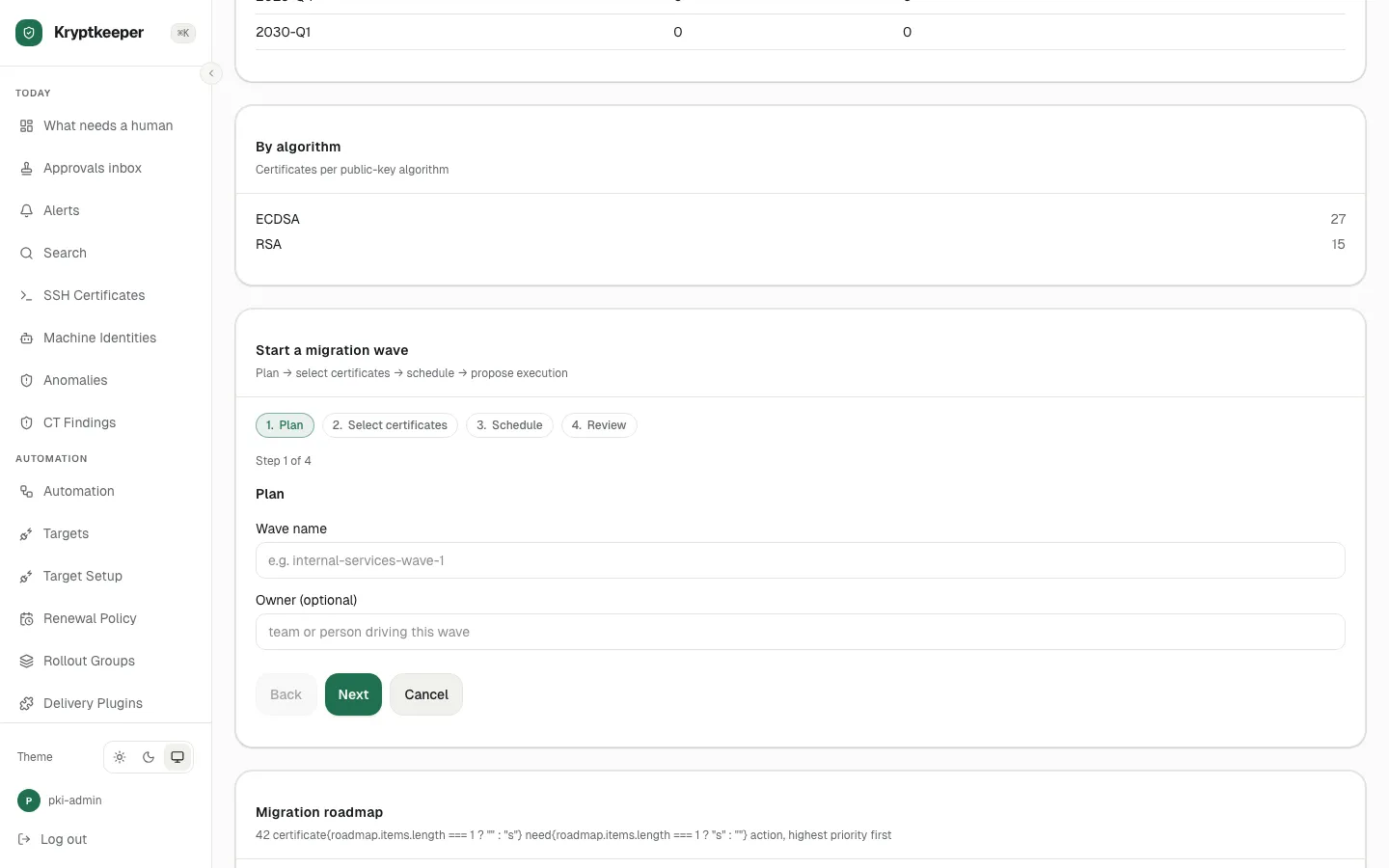The width and height of the screenshot is (1389, 868).
Task: Click the SSH Certificates terminal icon
Action: (27, 296)
